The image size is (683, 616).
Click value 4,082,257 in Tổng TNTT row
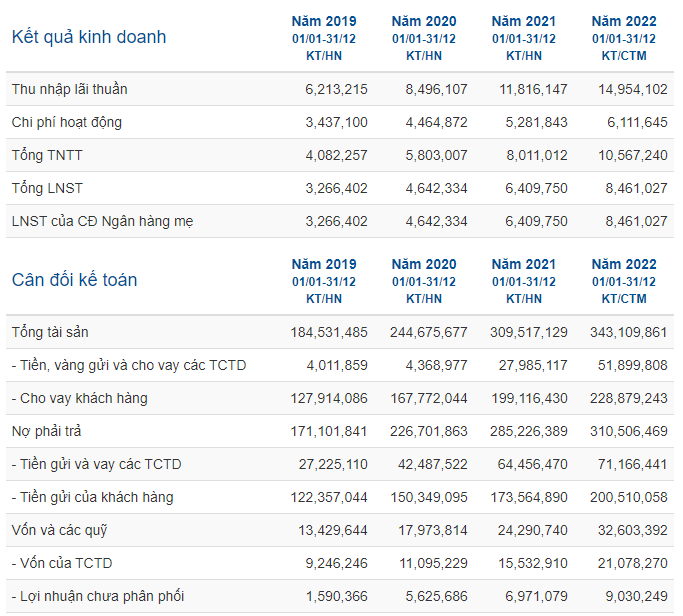click(336, 155)
